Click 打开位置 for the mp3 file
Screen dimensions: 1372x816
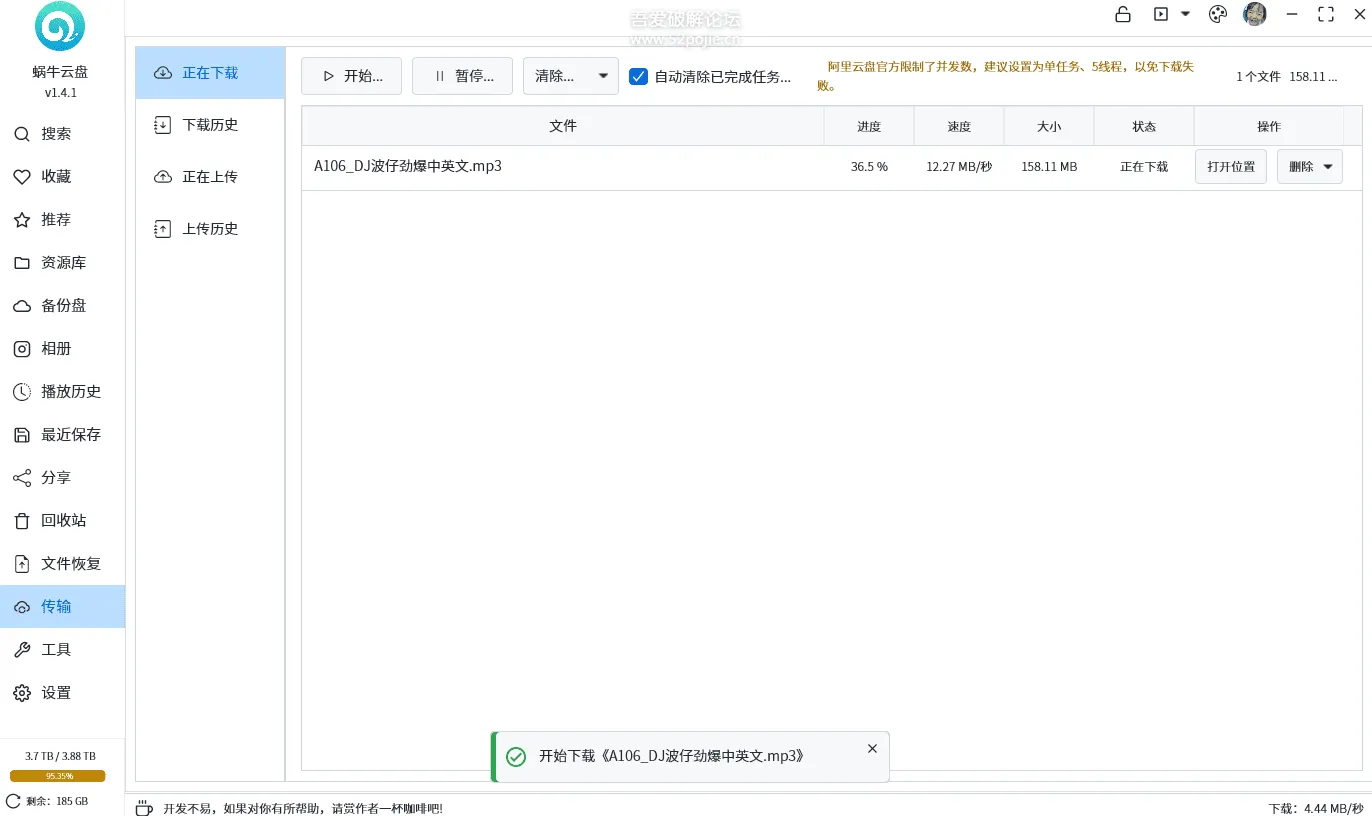(x=1231, y=167)
